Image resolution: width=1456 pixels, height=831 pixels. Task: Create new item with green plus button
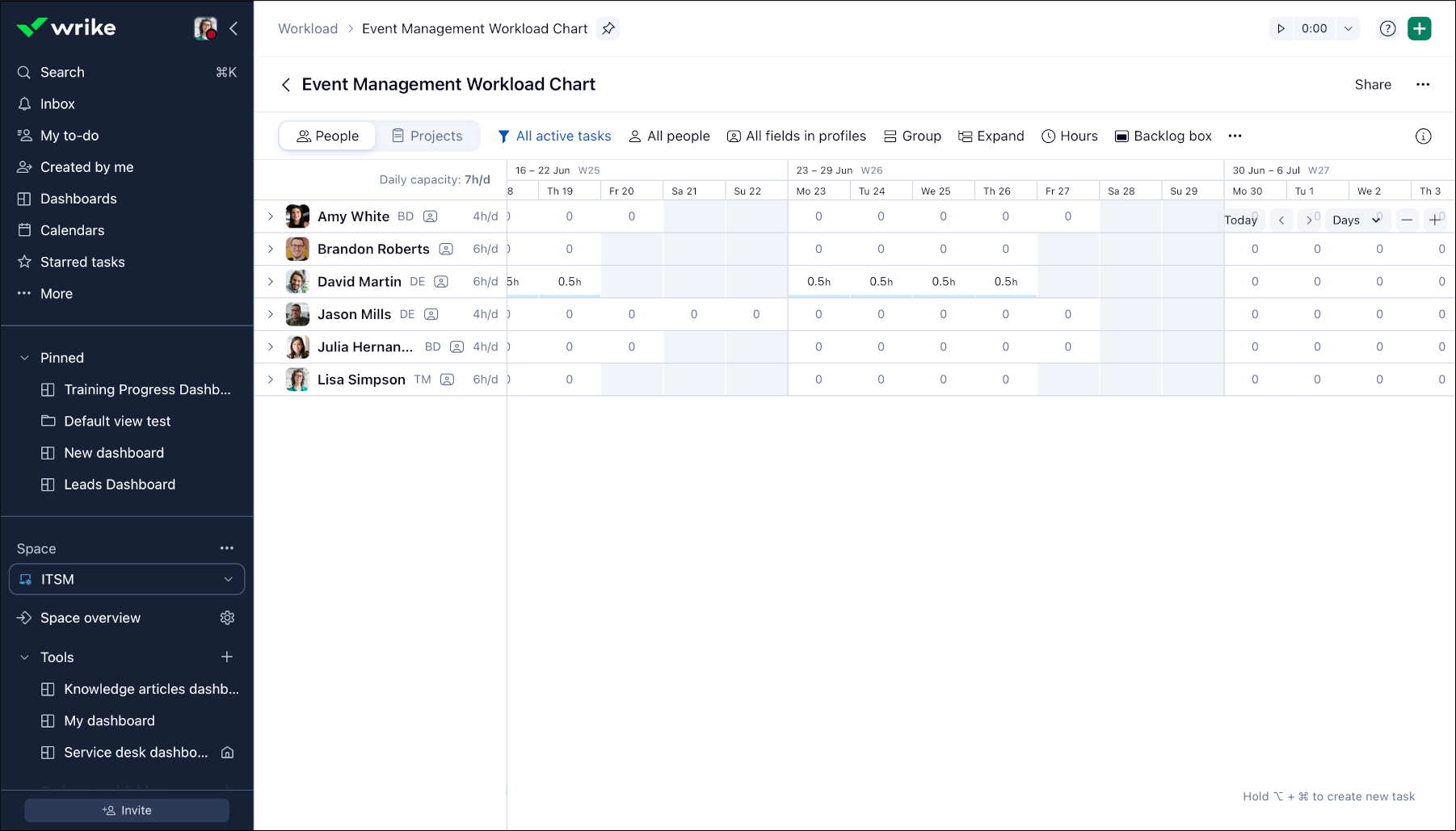1420,28
